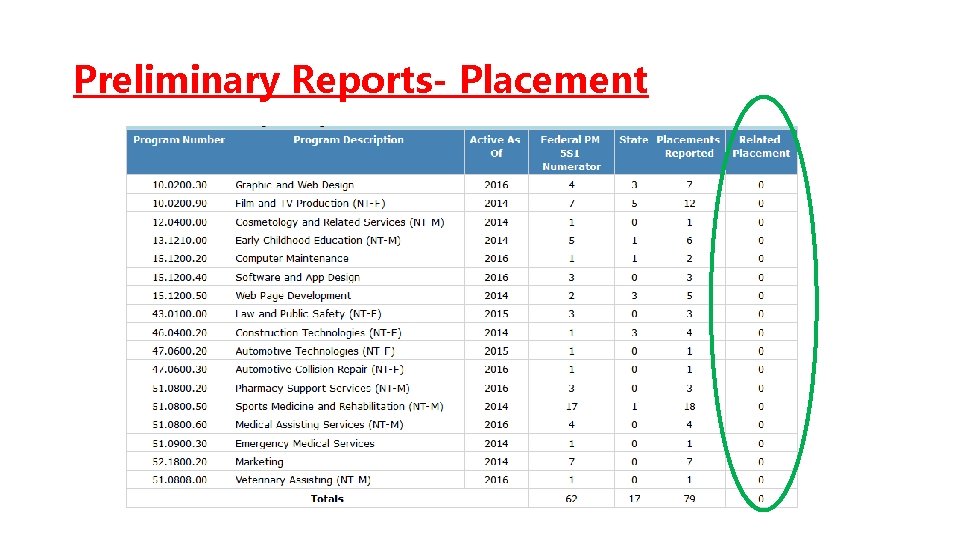Select Emergency Medical Services description

coord(305,443)
